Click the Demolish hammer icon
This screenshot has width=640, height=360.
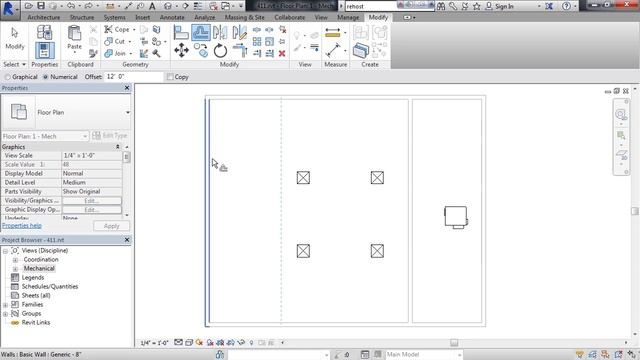coord(156,53)
